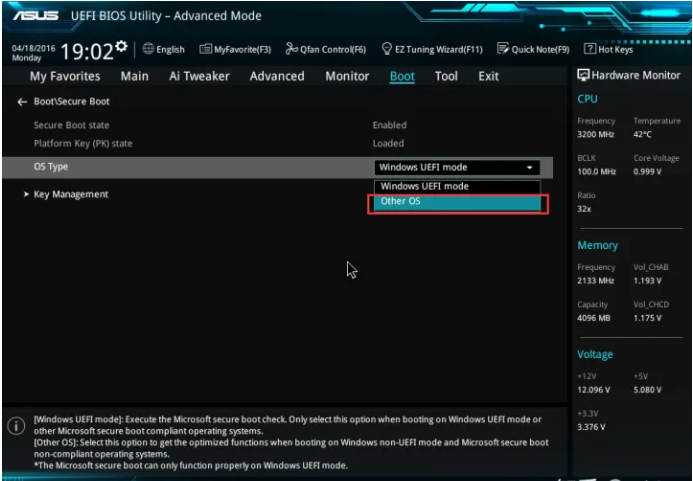The width and height of the screenshot is (693, 481).
Task: Click the Hot Keys question mark icon
Action: point(590,49)
